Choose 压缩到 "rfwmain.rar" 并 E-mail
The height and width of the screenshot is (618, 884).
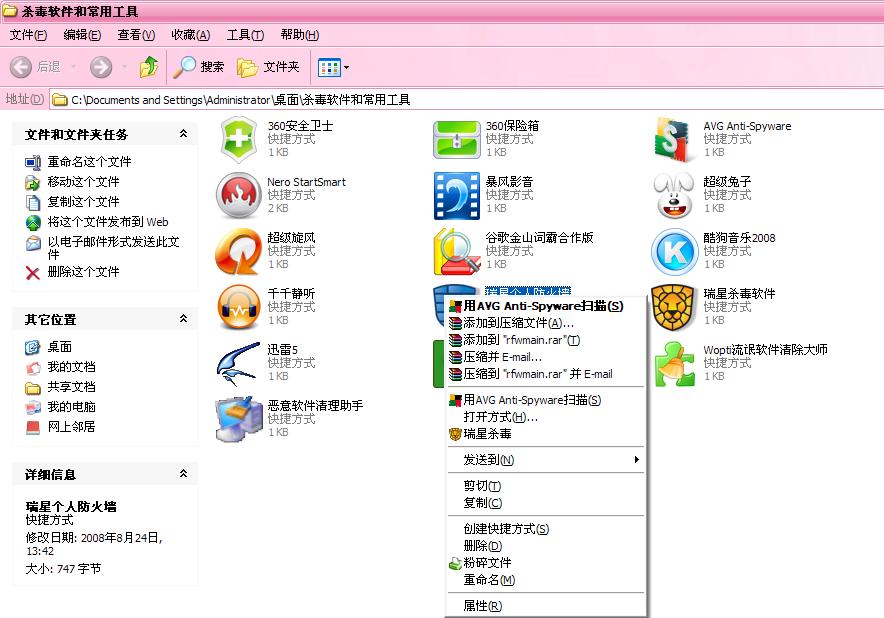coord(546,374)
